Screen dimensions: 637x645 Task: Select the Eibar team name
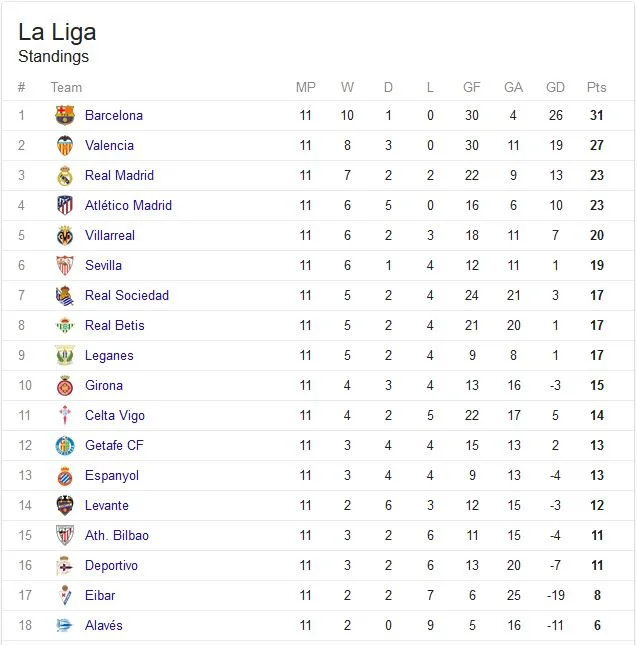pos(100,596)
